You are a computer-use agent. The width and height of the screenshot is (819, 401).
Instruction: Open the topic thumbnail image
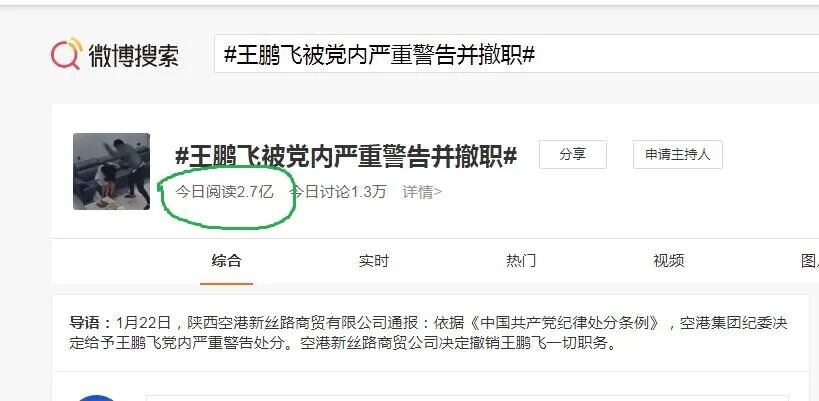click(x=111, y=171)
